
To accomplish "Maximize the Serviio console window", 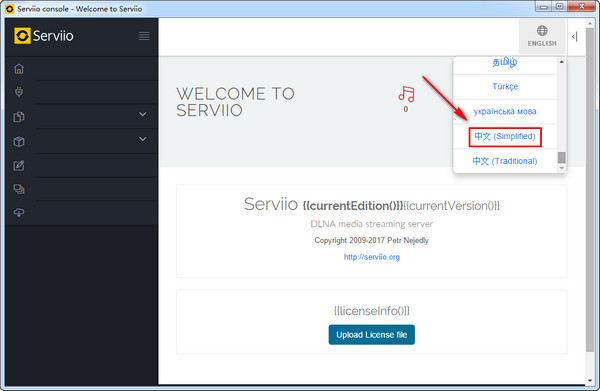I will 559,7.
